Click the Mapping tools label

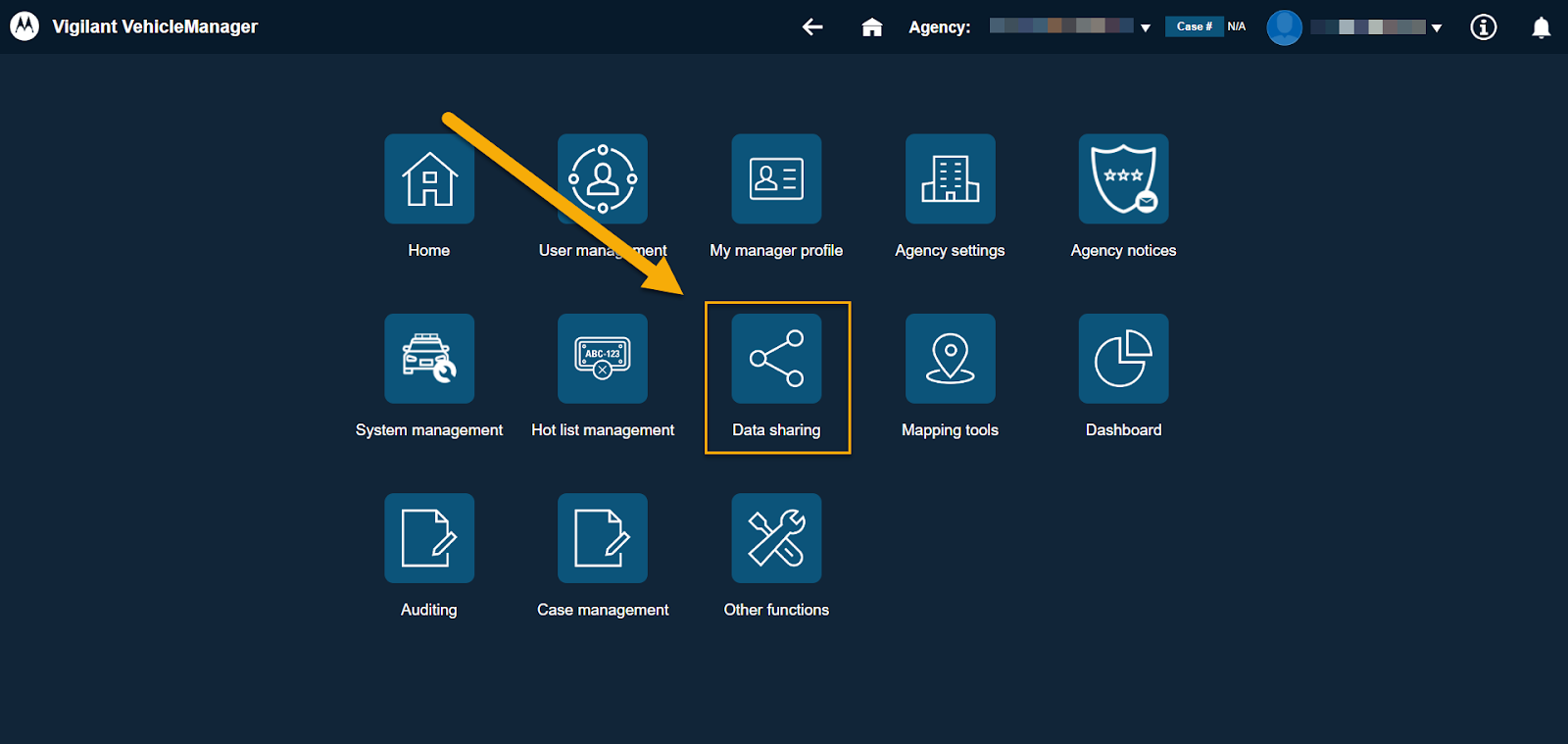950,430
